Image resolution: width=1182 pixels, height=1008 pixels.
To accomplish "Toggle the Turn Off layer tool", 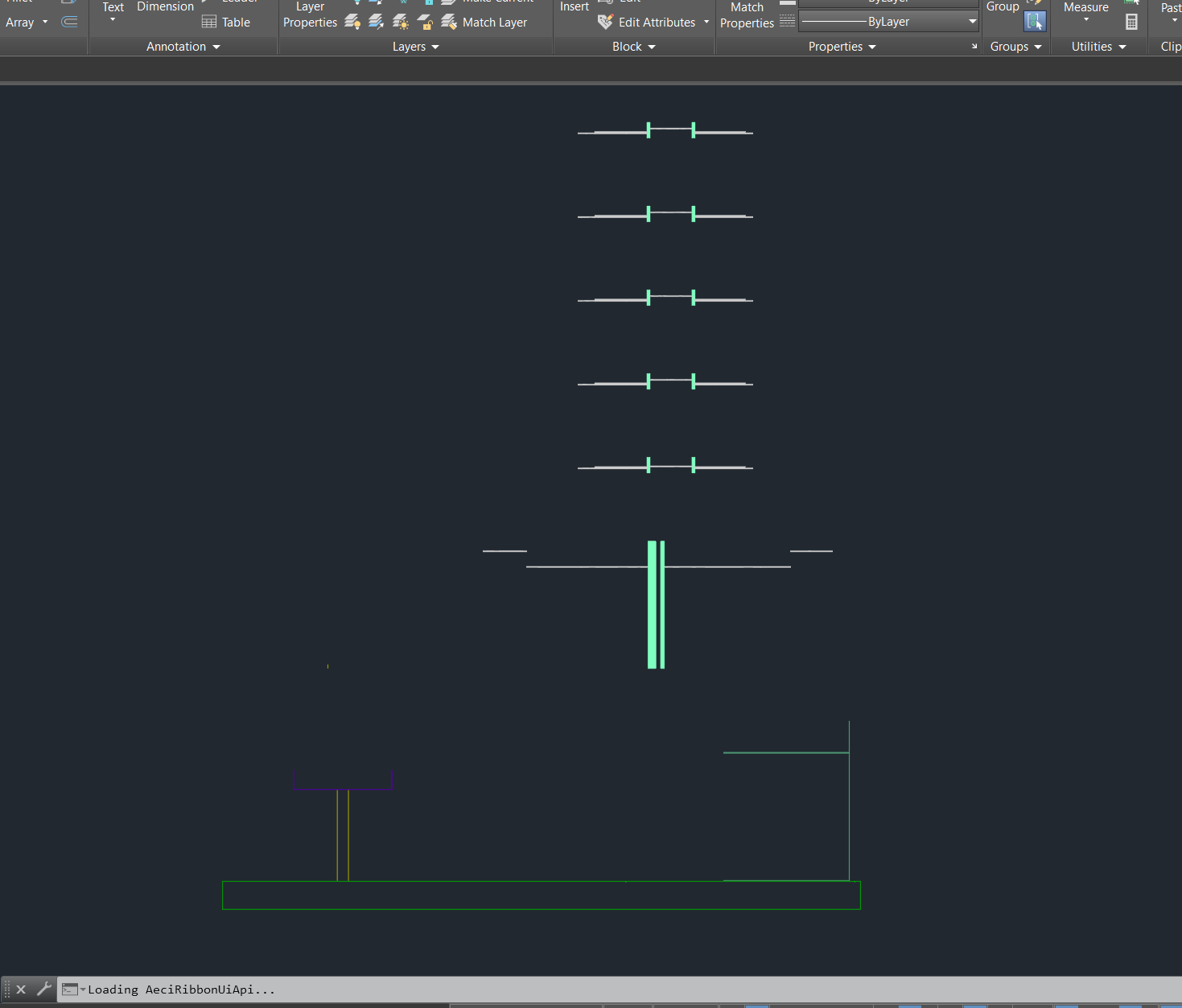I will 352,22.
